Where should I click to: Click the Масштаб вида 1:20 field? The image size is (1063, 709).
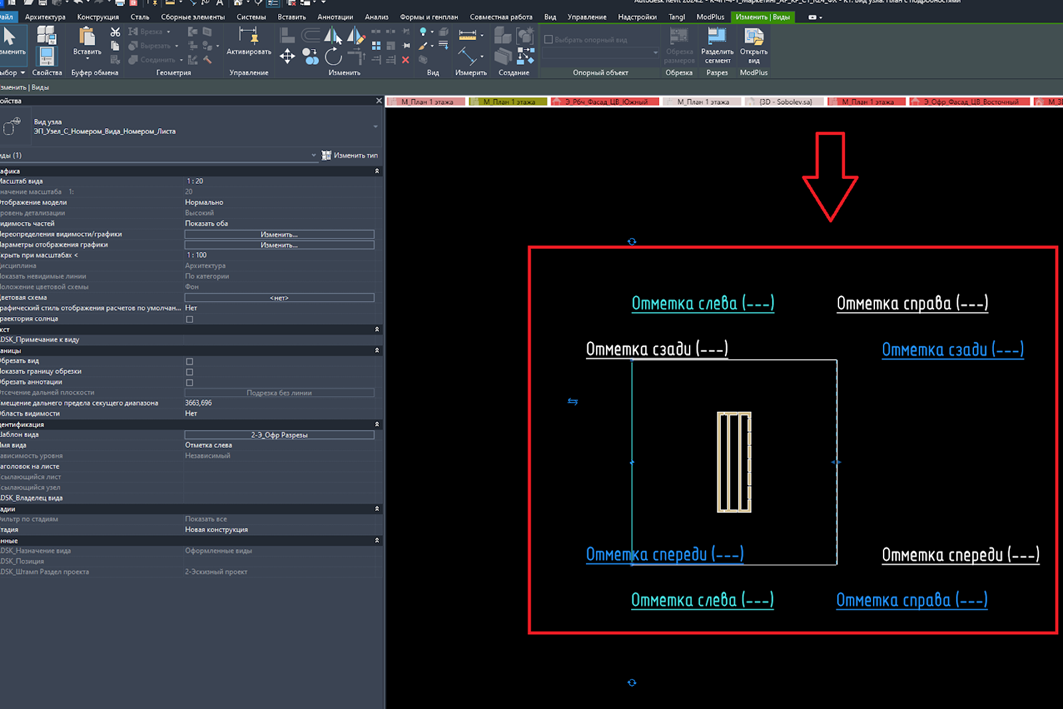point(279,182)
